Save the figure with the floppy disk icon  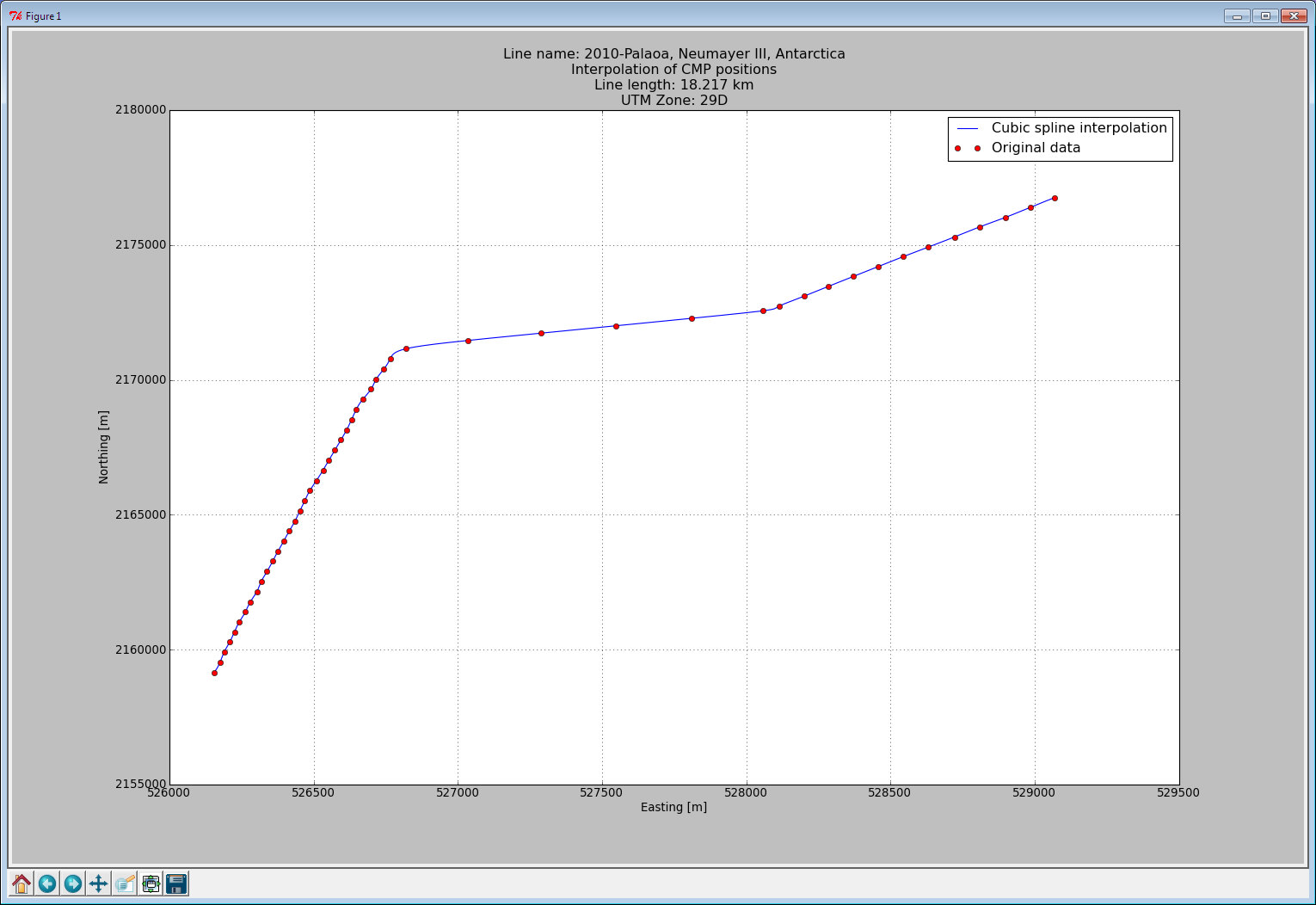(x=176, y=883)
